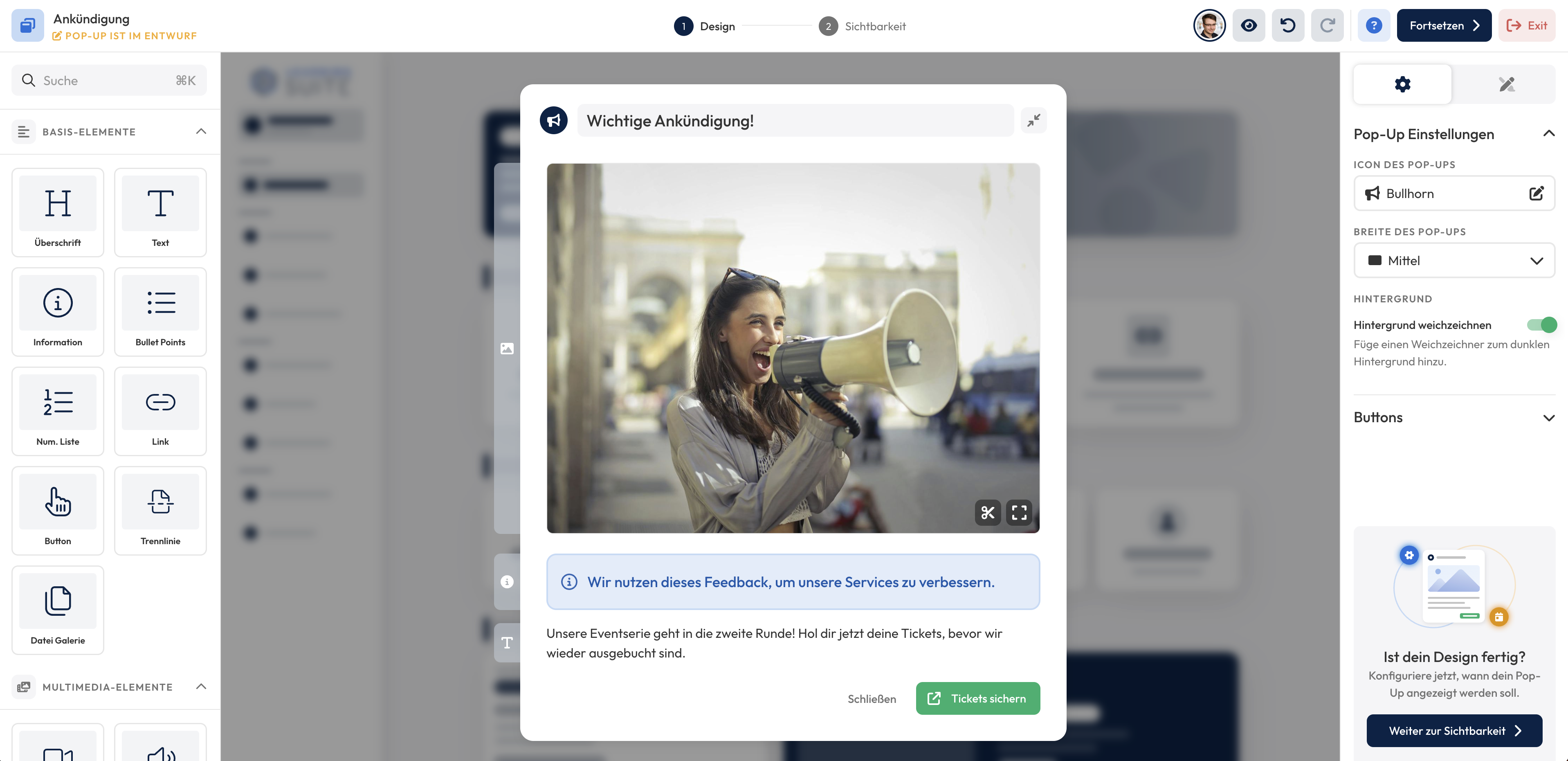Open the help question mark
1568x761 pixels.
click(x=1373, y=25)
